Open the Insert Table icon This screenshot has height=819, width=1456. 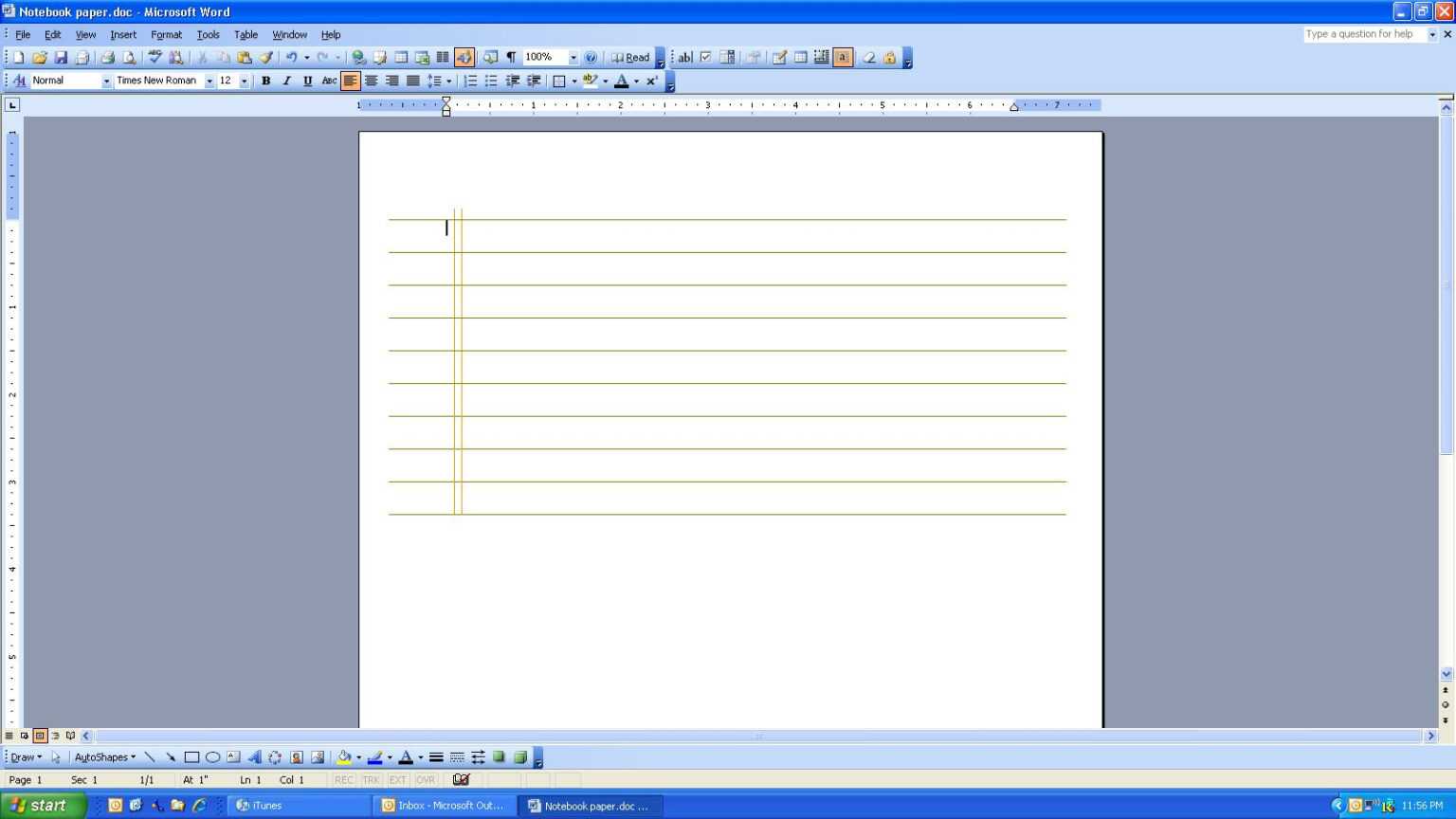(x=398, y=57)
